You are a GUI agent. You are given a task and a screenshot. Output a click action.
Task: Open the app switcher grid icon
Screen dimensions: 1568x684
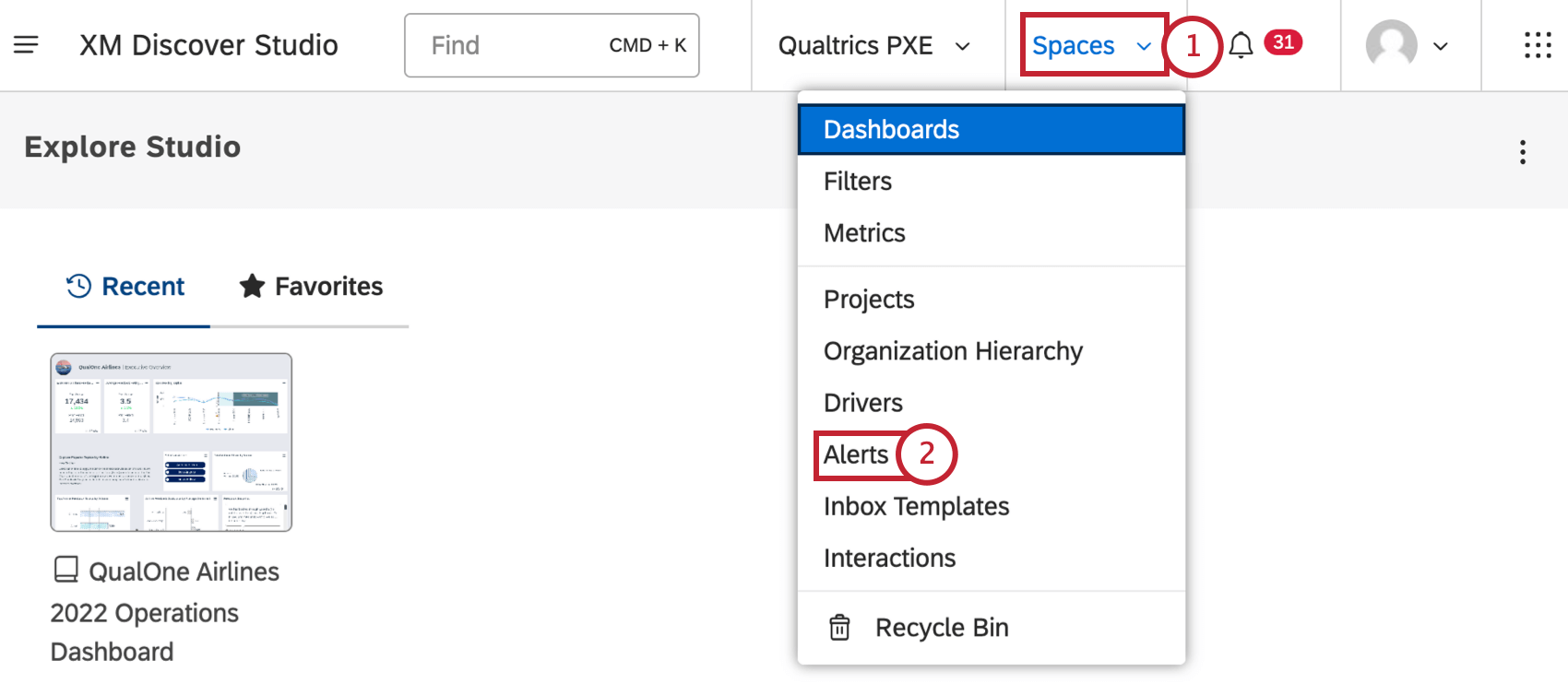pyautogui.click(x=1538, y=45)
